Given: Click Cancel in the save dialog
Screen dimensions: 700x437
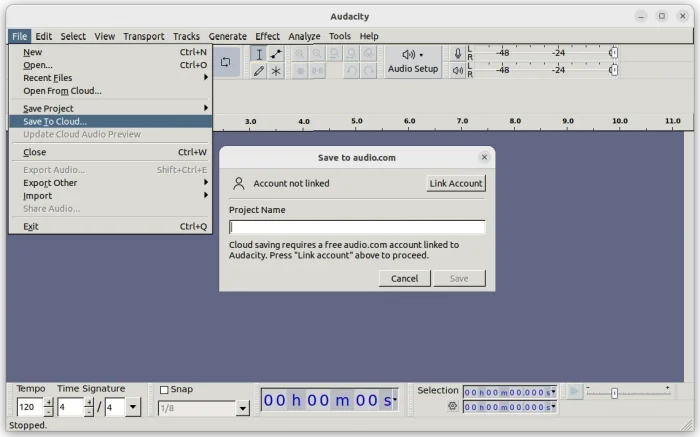Looking at the screenshot, I should tap(404, 279).
